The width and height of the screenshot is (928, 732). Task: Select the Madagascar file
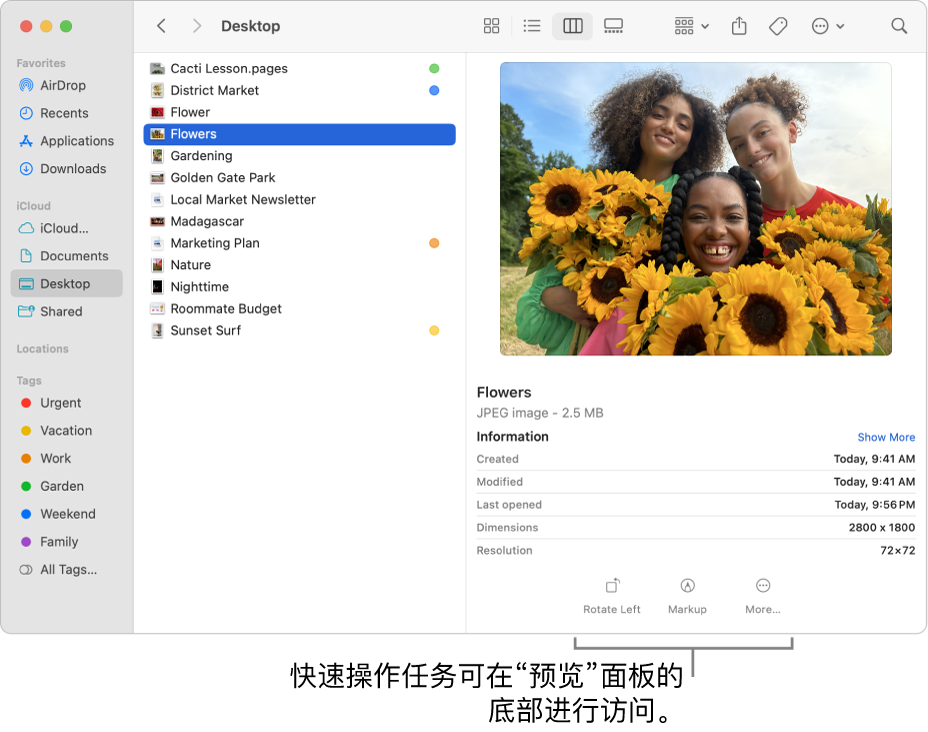[x=299, y=222]
